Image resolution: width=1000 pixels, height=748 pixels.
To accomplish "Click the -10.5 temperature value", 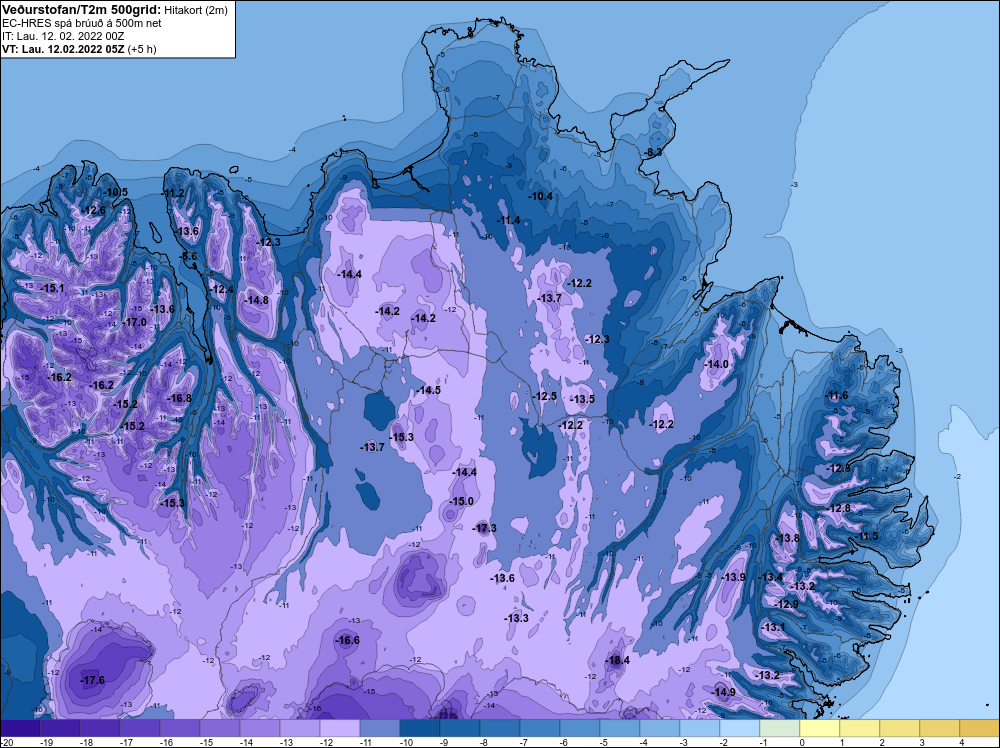I will (115, 192).
